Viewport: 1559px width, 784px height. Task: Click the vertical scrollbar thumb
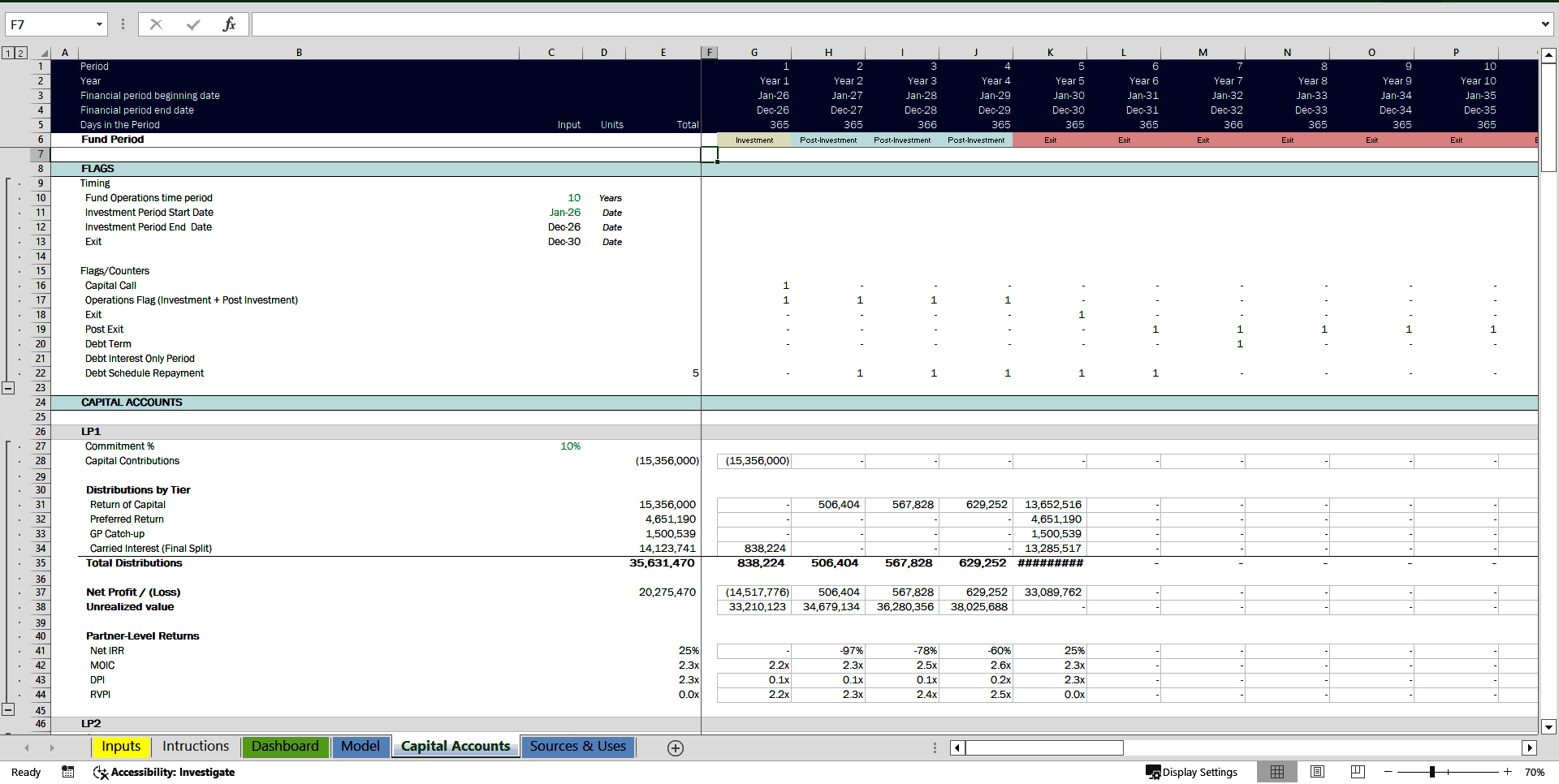point(1548,118)
